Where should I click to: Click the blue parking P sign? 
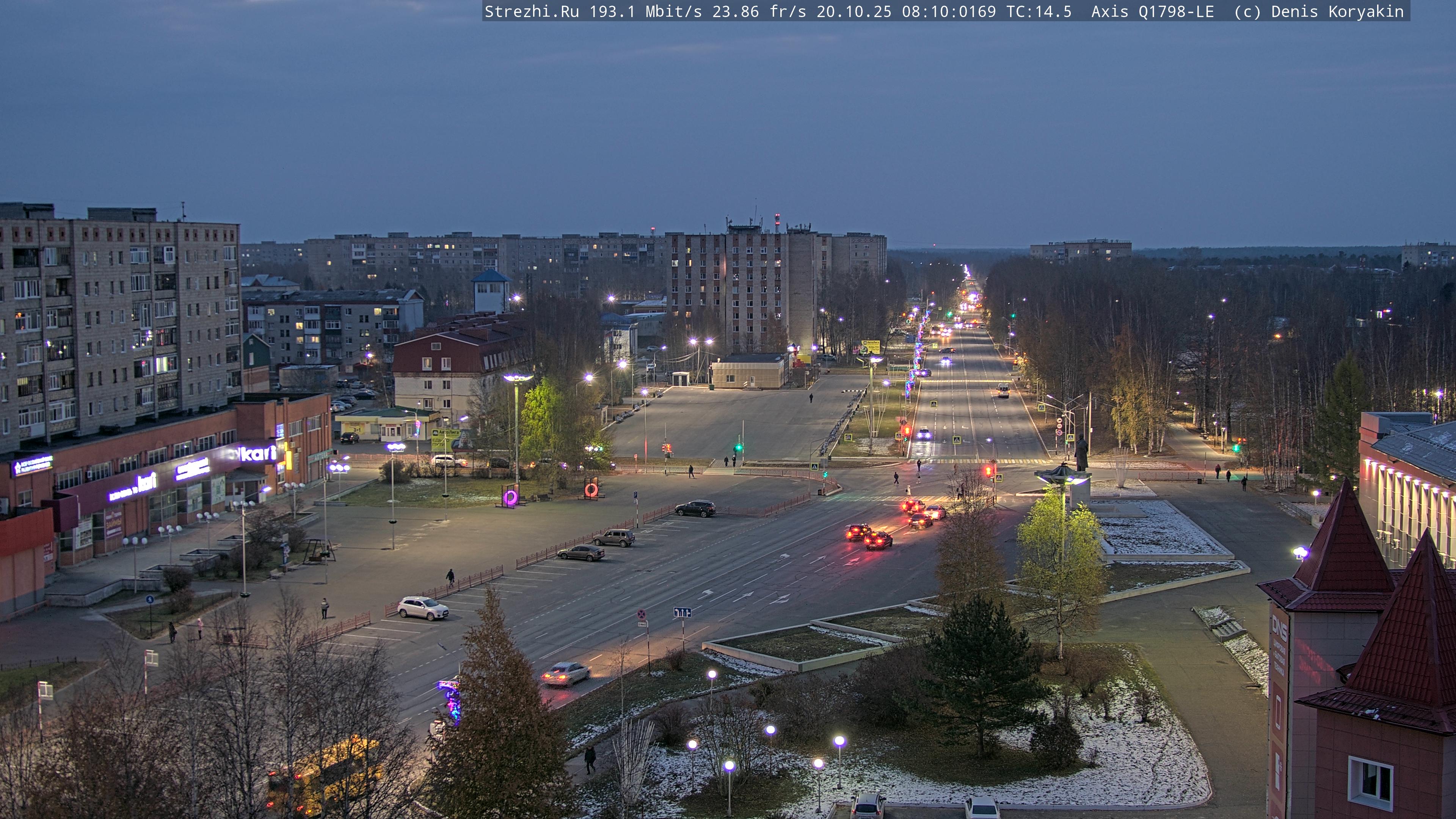tap(636, 495)
